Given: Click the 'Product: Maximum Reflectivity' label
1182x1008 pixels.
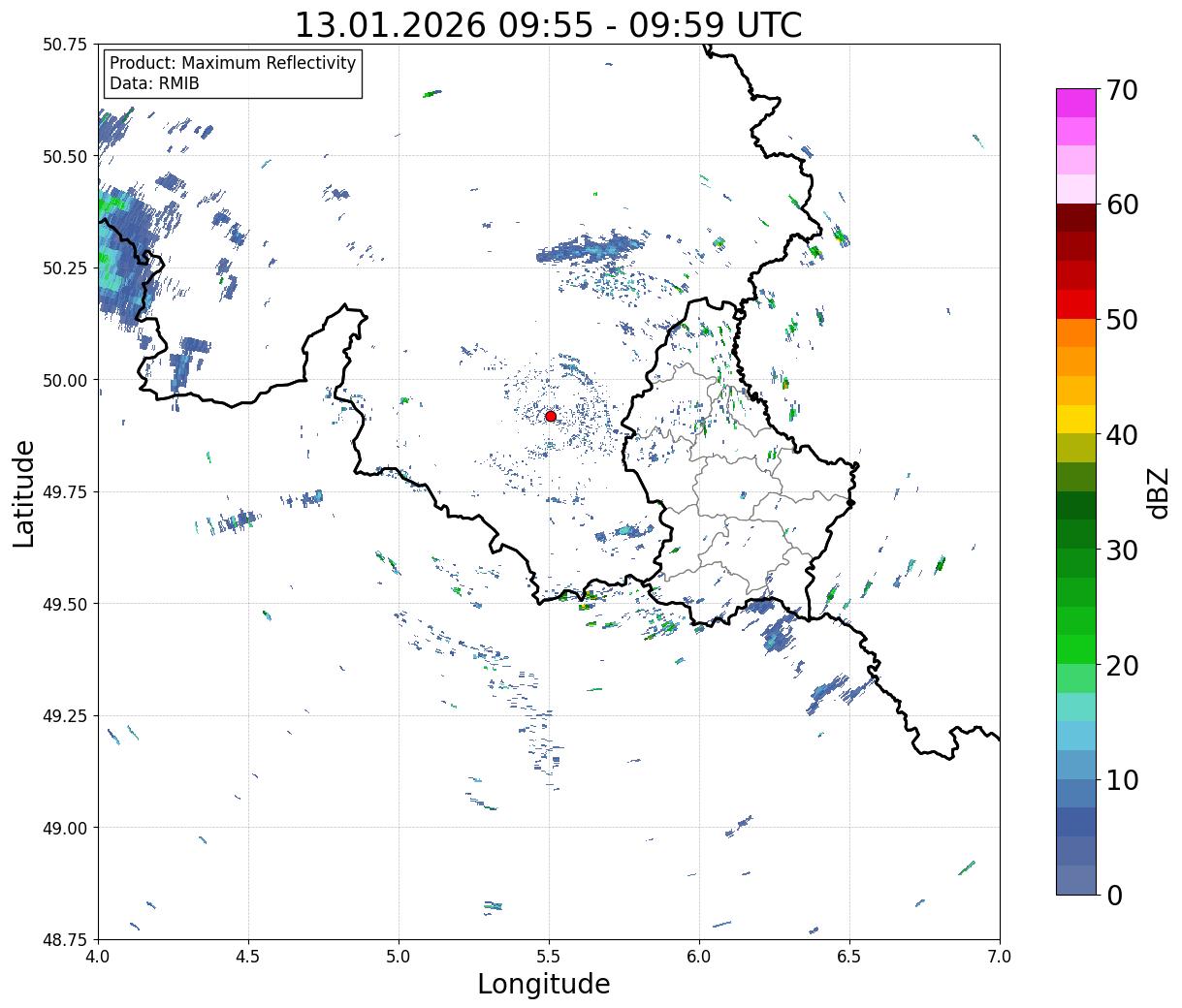Looking at the screenshot, I should [x=233, y=63].
